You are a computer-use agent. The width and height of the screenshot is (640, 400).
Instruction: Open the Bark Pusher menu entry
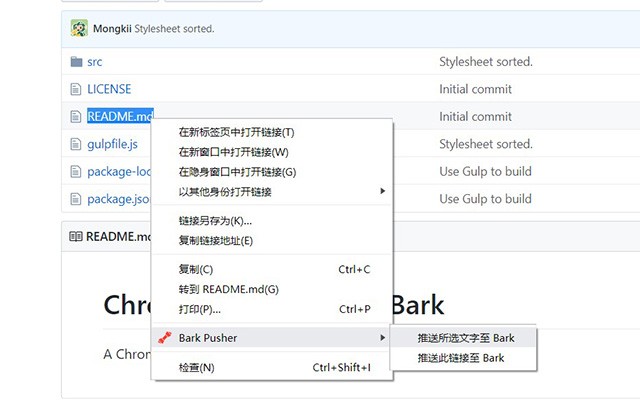click(x=272, y=338)
